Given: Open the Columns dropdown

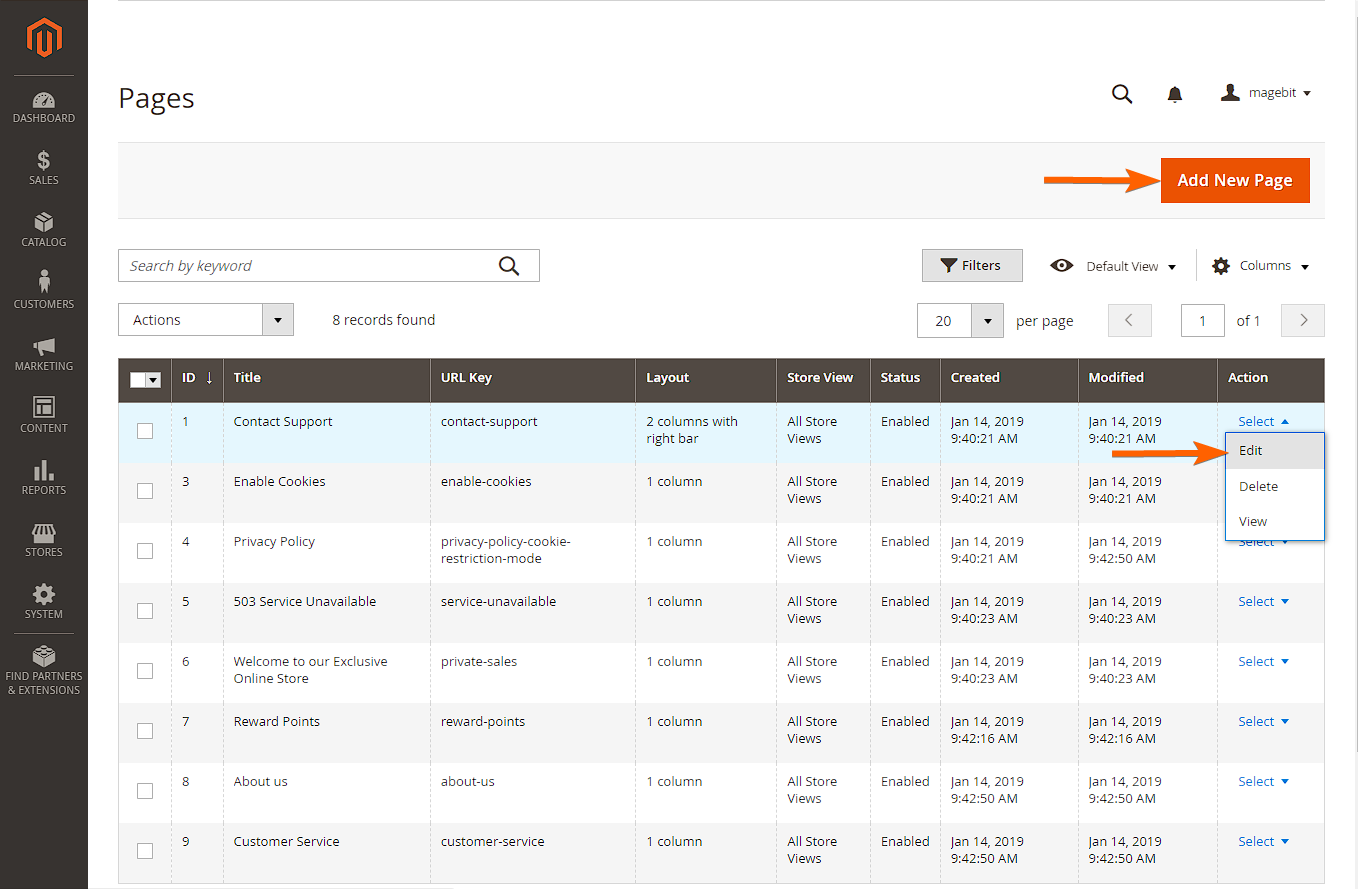Looking at the screenshot, I should (1261, 266).
